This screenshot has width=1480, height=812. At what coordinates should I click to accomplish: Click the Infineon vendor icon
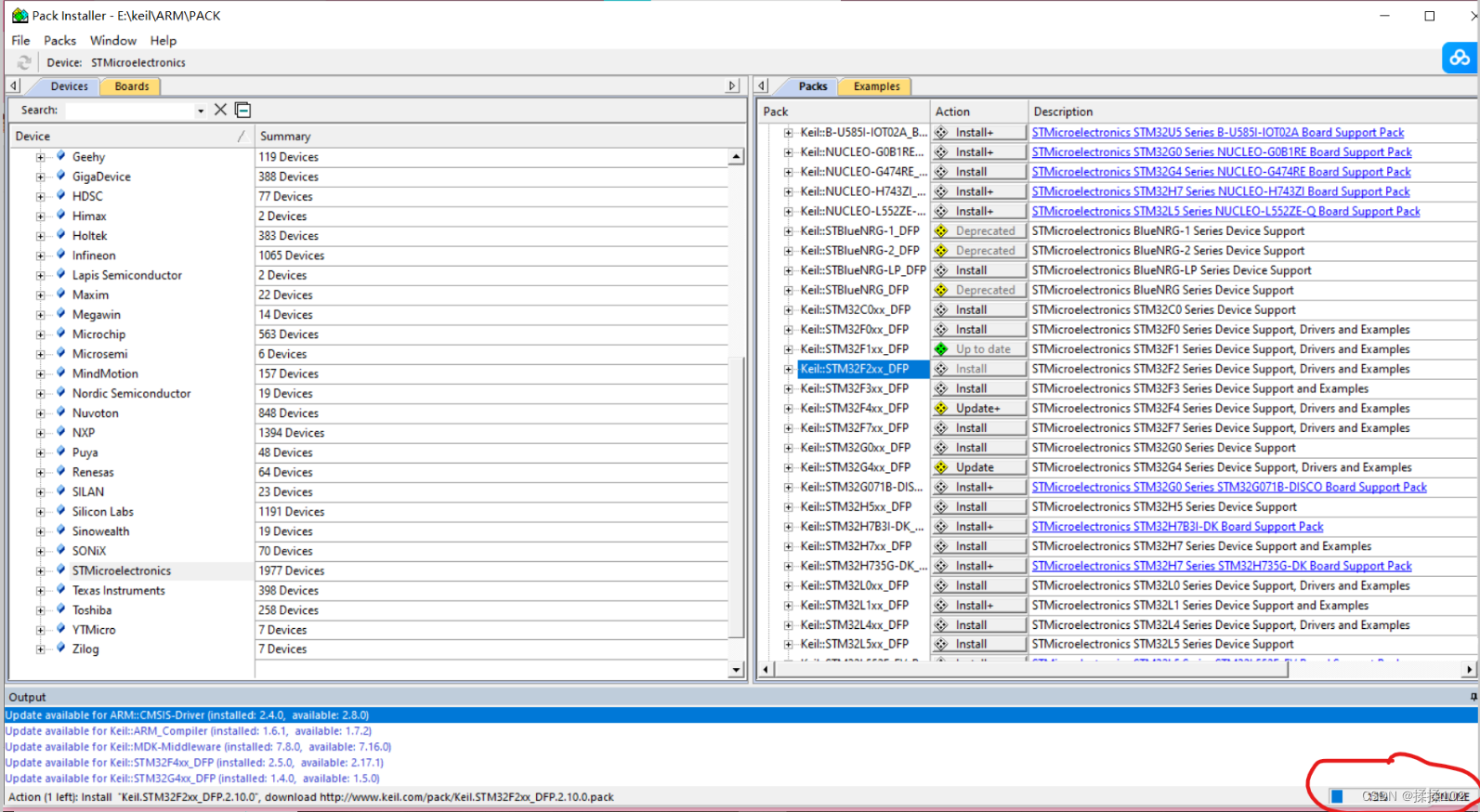point(61,255)
